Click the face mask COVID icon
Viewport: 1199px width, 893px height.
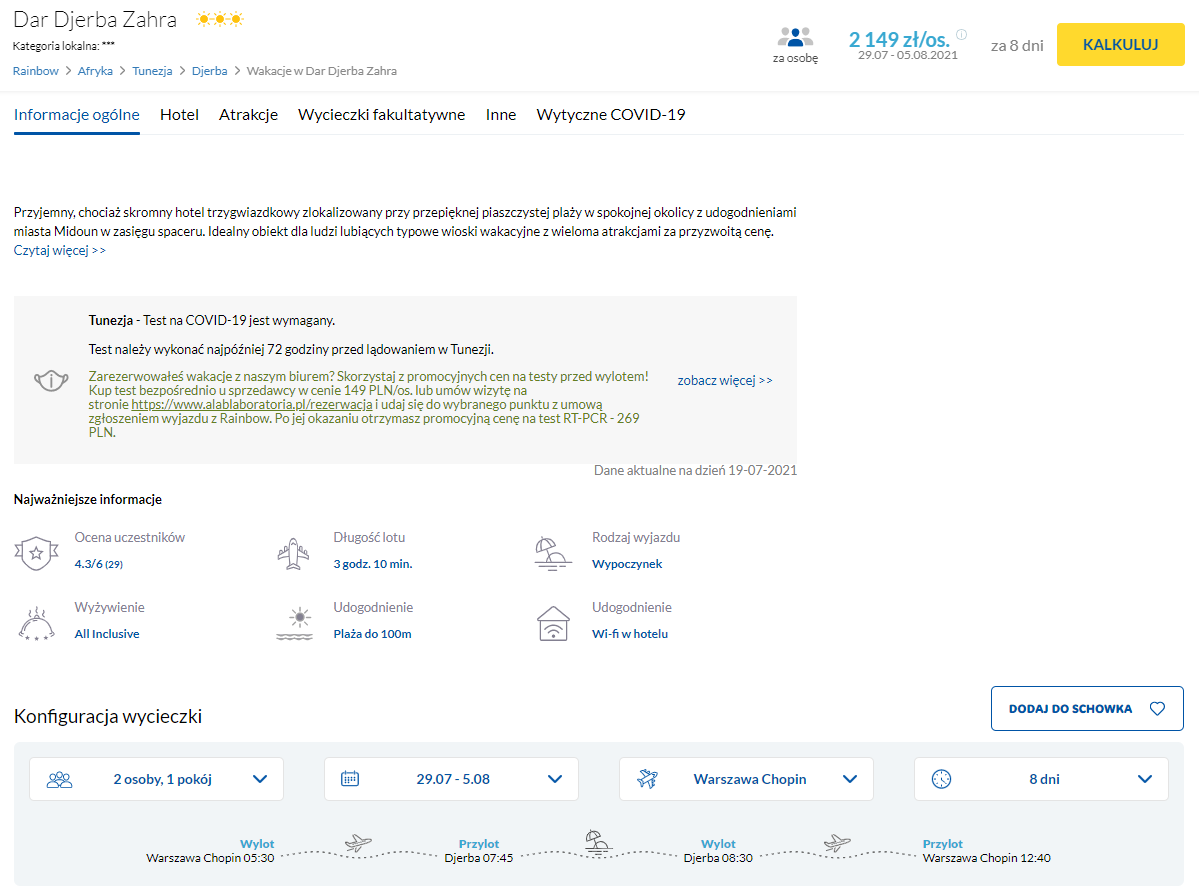point(51,381)
